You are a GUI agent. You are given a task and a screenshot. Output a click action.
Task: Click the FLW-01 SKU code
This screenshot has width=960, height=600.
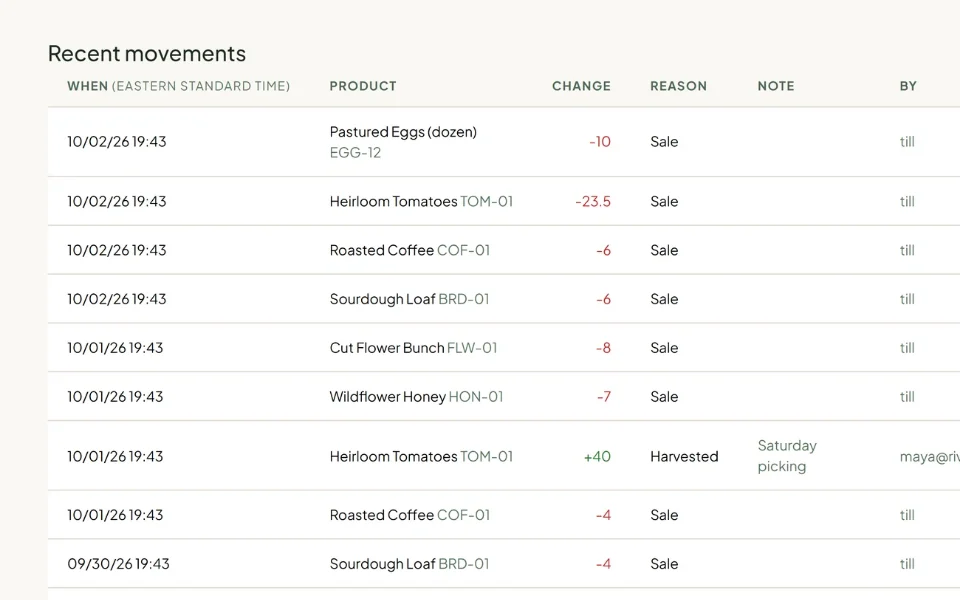[x=472, y=348]
